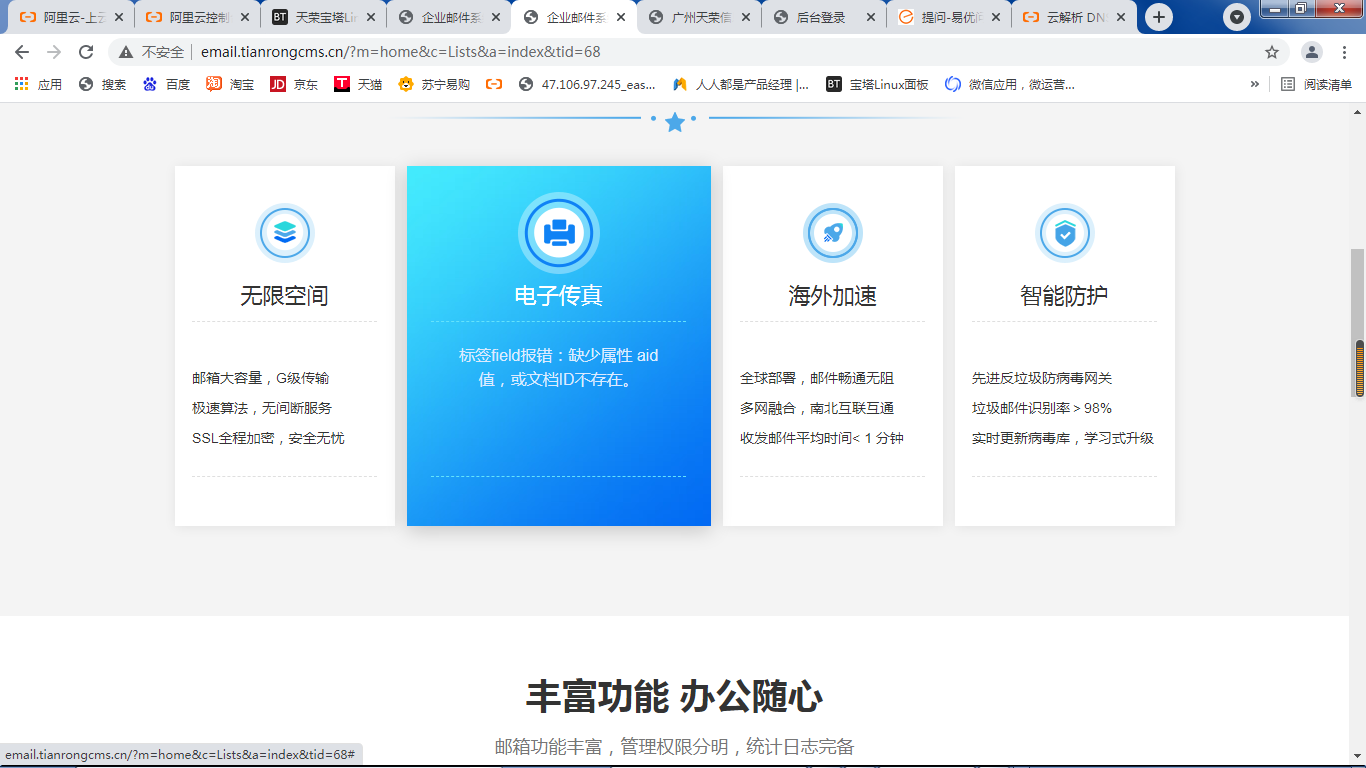The height and width of the screenshot is (768, 1366).
Task: Click text 多网融合，南北互联互通
Action: click(x=817, y=408)
